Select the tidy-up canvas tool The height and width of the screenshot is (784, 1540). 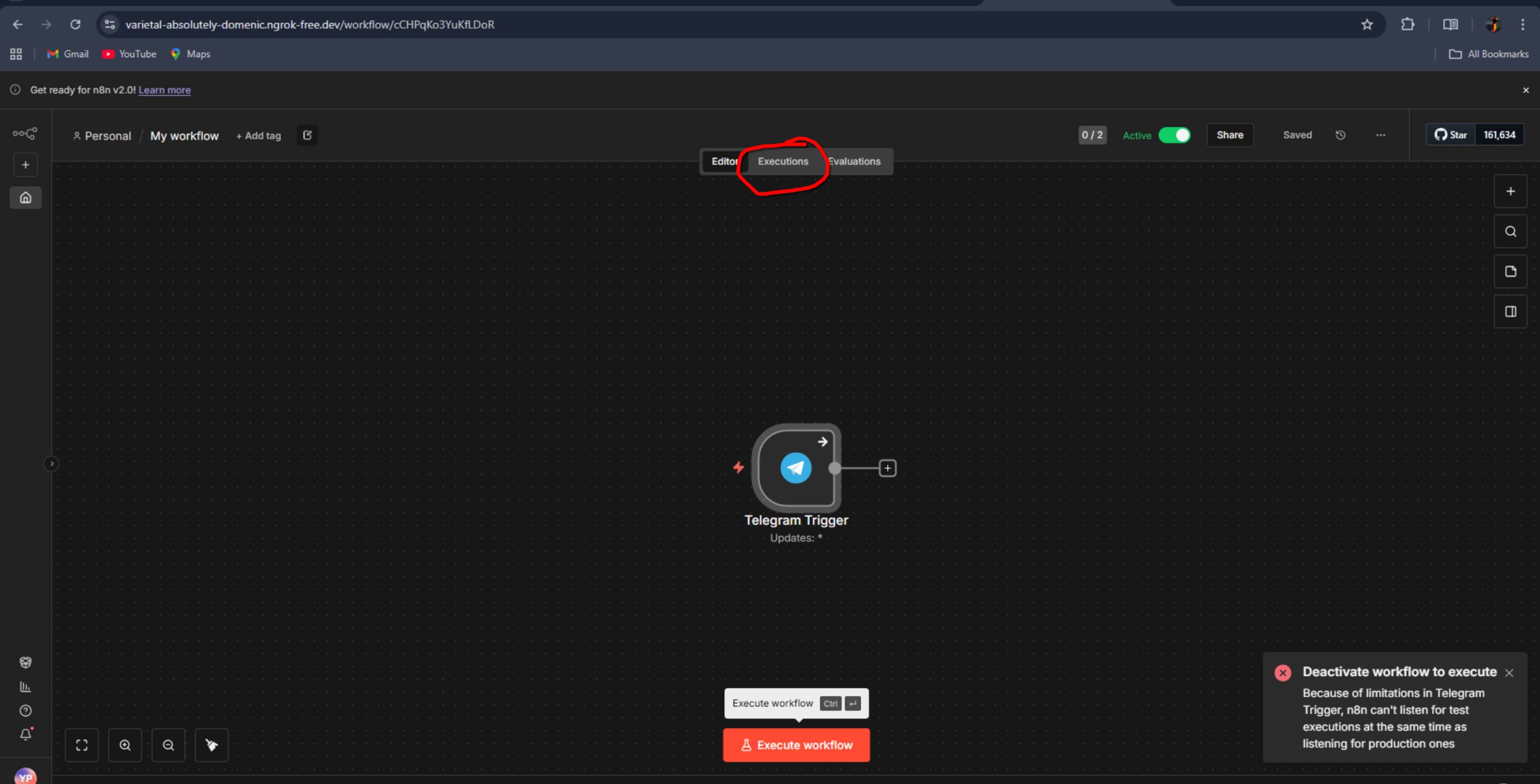(x=211, y=745)
